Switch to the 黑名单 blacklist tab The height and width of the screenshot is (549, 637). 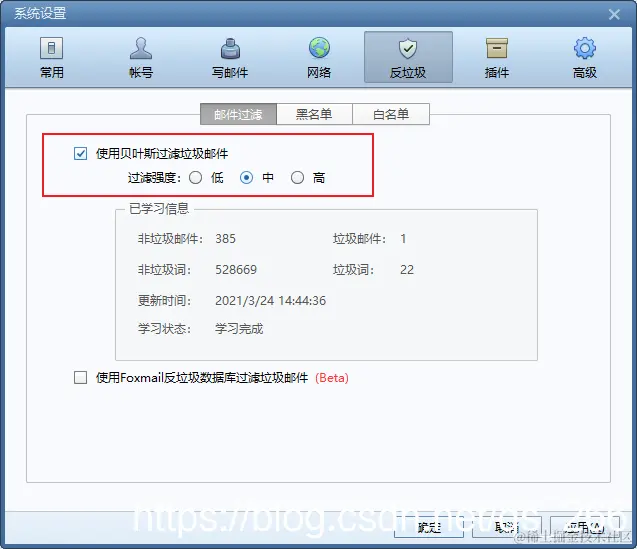pyautogui.click(x=314, y=114)
